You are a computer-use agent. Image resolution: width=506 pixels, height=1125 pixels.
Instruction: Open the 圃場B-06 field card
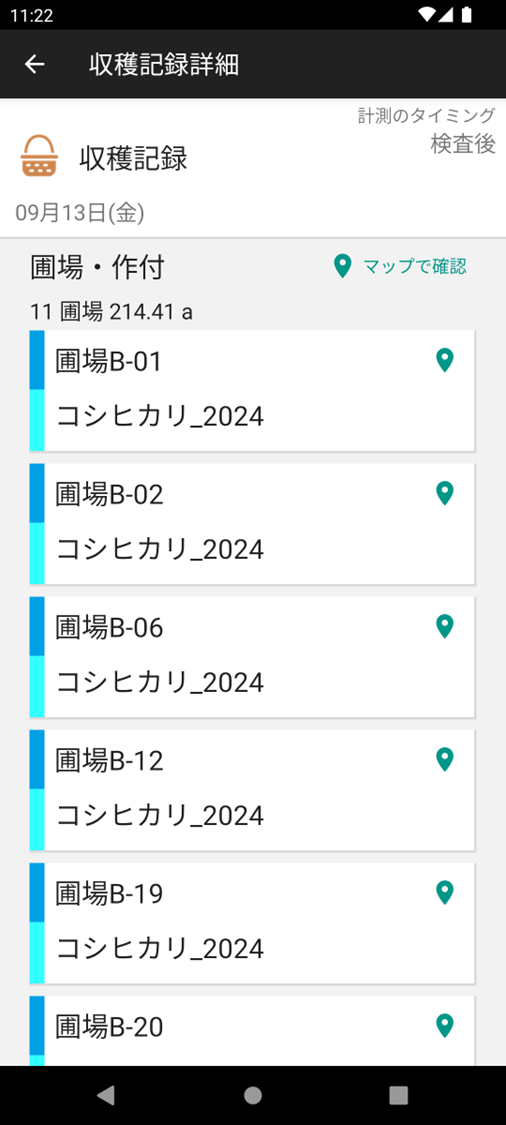(x=252, y=656)
